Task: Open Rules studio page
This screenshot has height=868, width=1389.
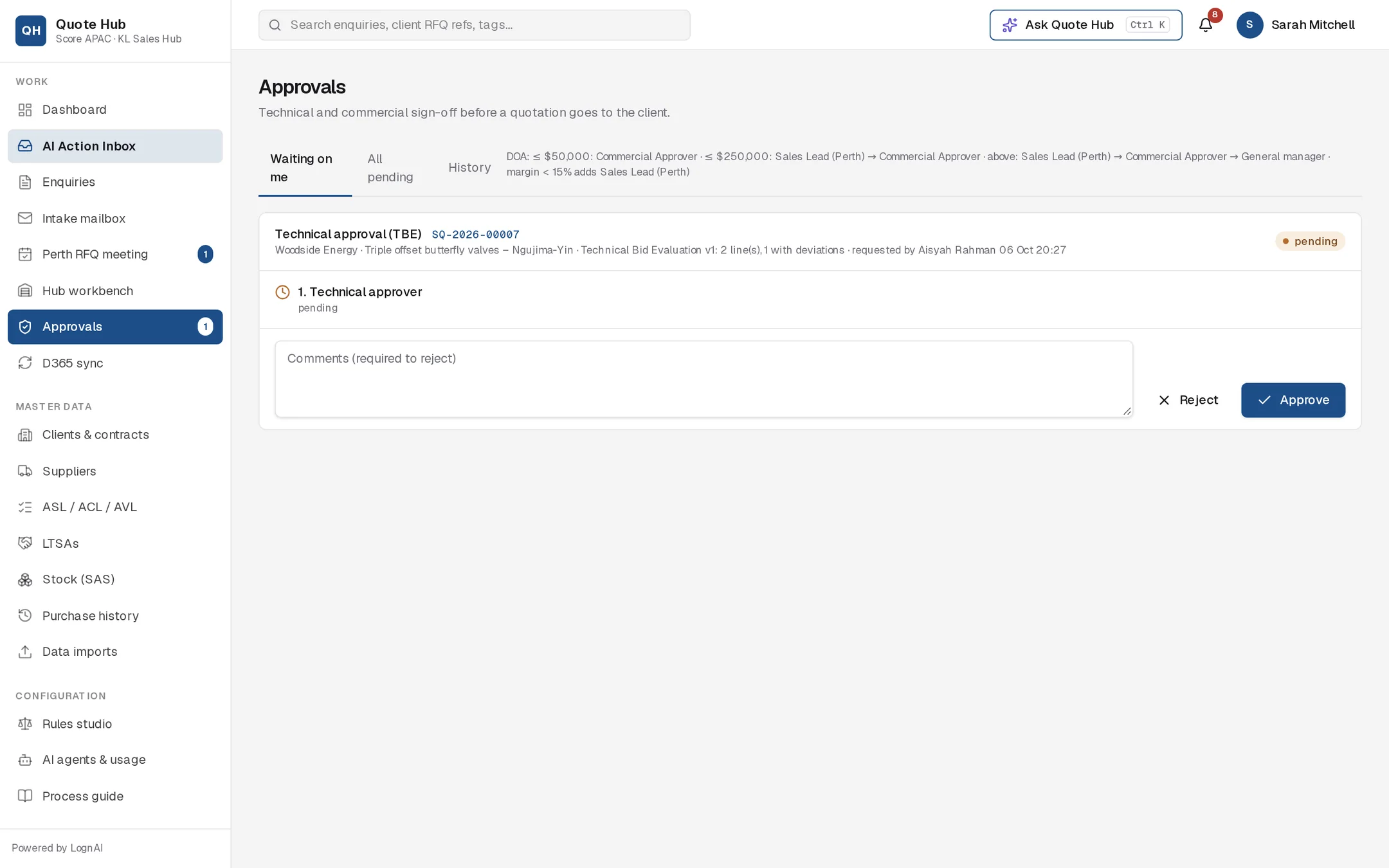Action: [x=115, y=724]
